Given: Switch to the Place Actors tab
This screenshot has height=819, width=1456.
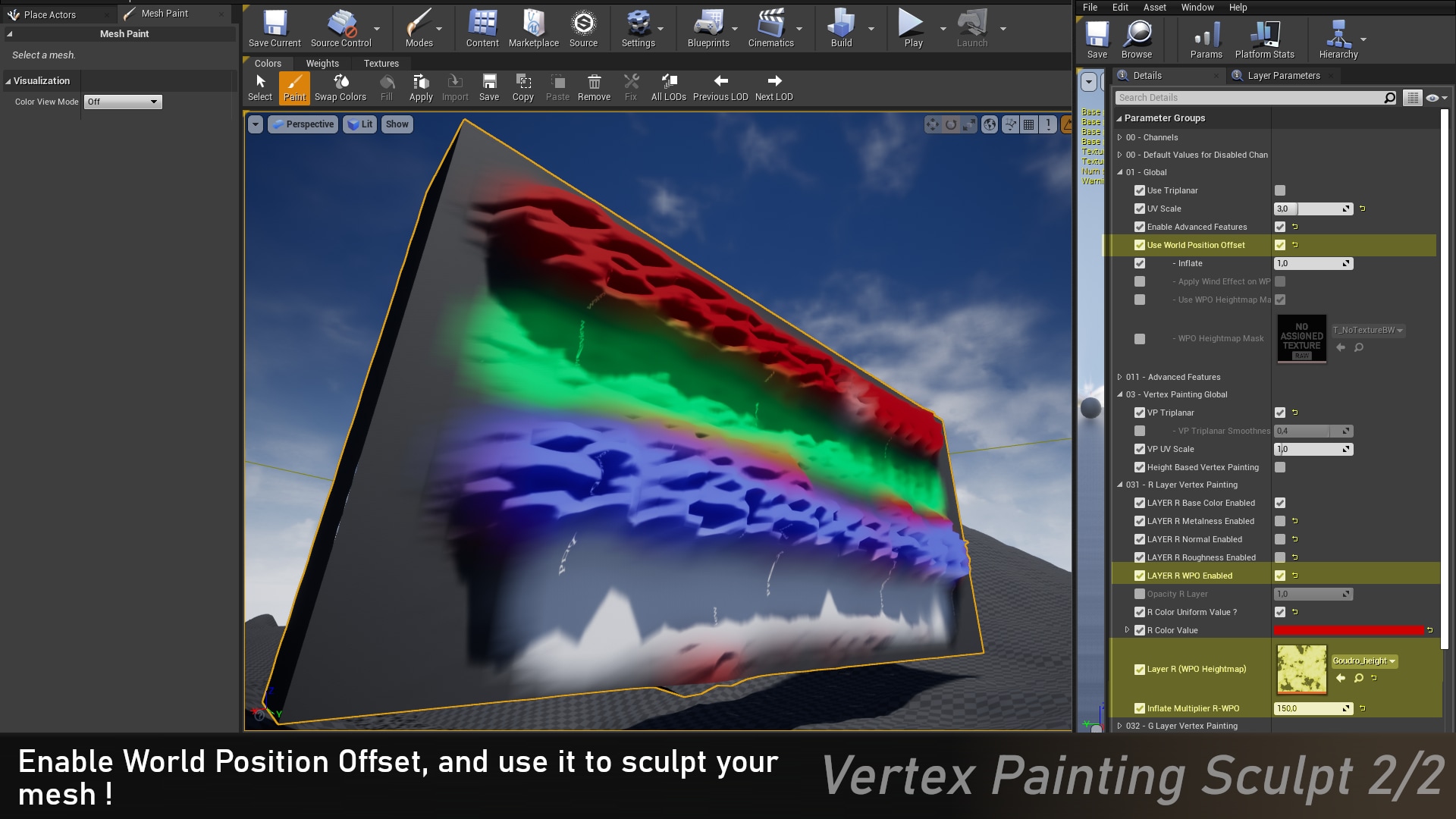Looking at the screenshot, I should coord(50,14).
